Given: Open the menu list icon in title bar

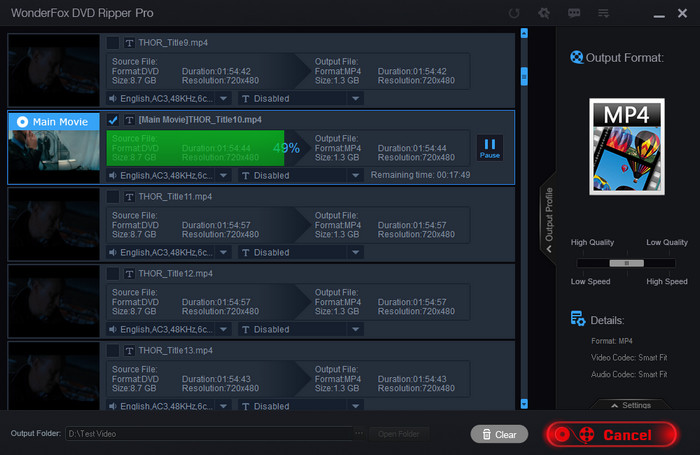Looking at the screenshot, I should click(603, 13).
